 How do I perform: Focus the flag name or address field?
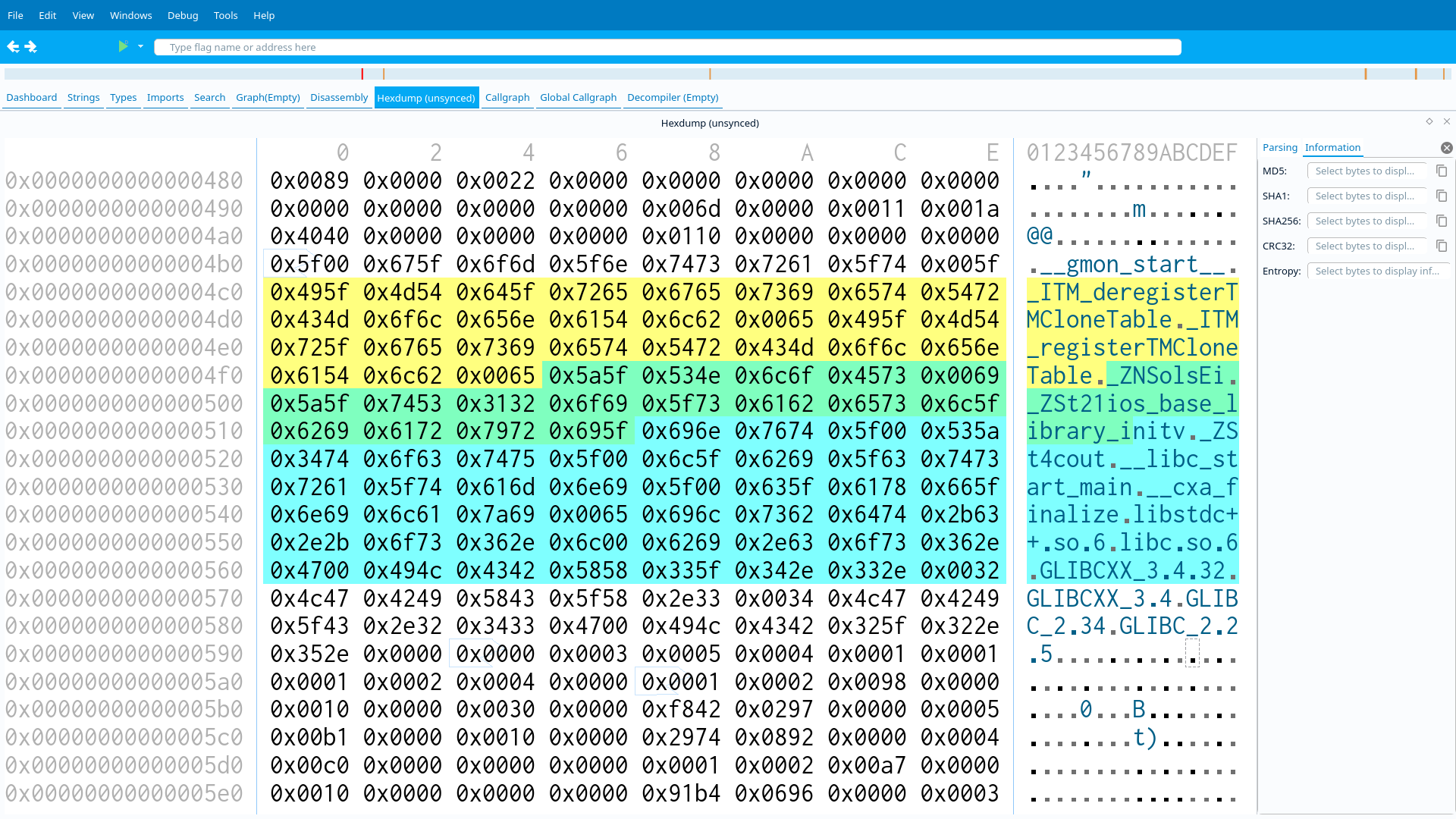coord(667,47)
